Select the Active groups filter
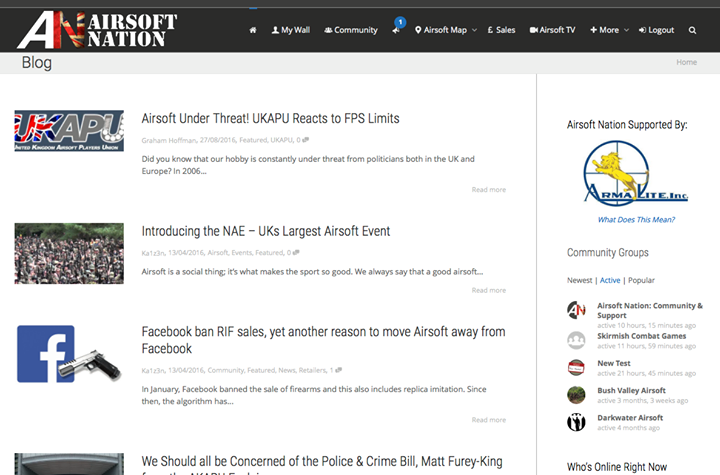Viewport: 720px width, 475px height. [610, 280]
